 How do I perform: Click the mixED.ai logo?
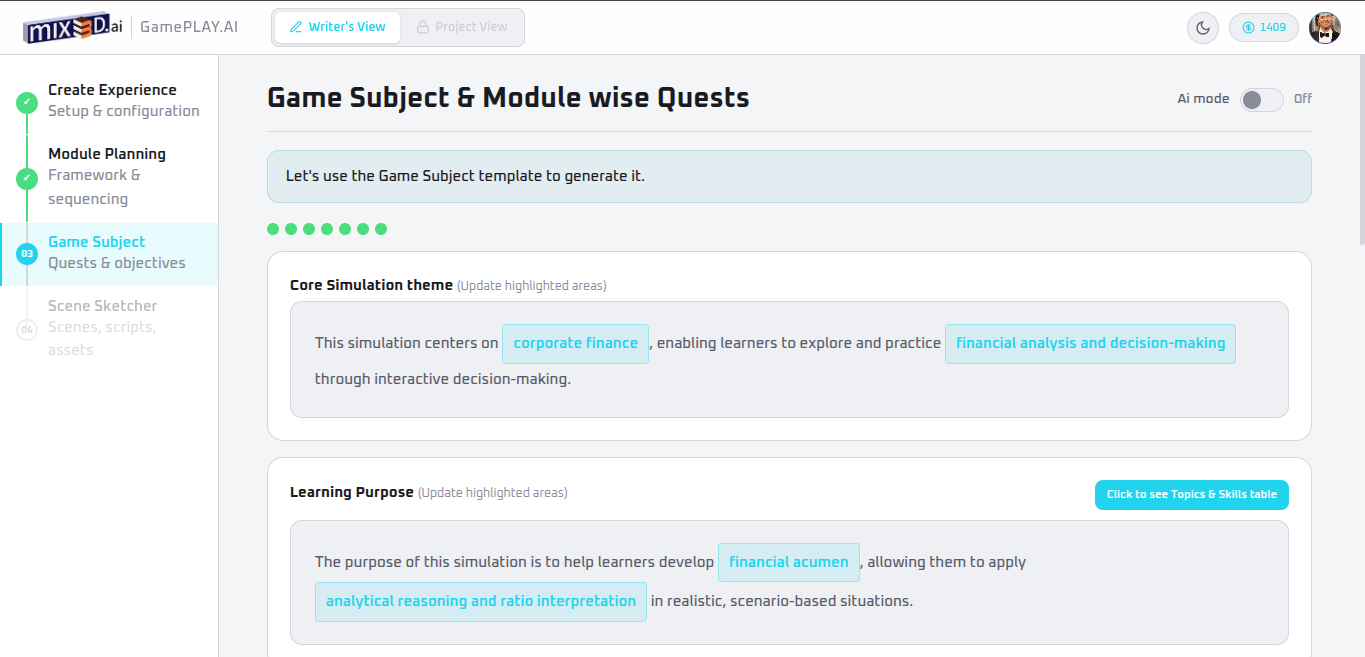click(73, 27)
